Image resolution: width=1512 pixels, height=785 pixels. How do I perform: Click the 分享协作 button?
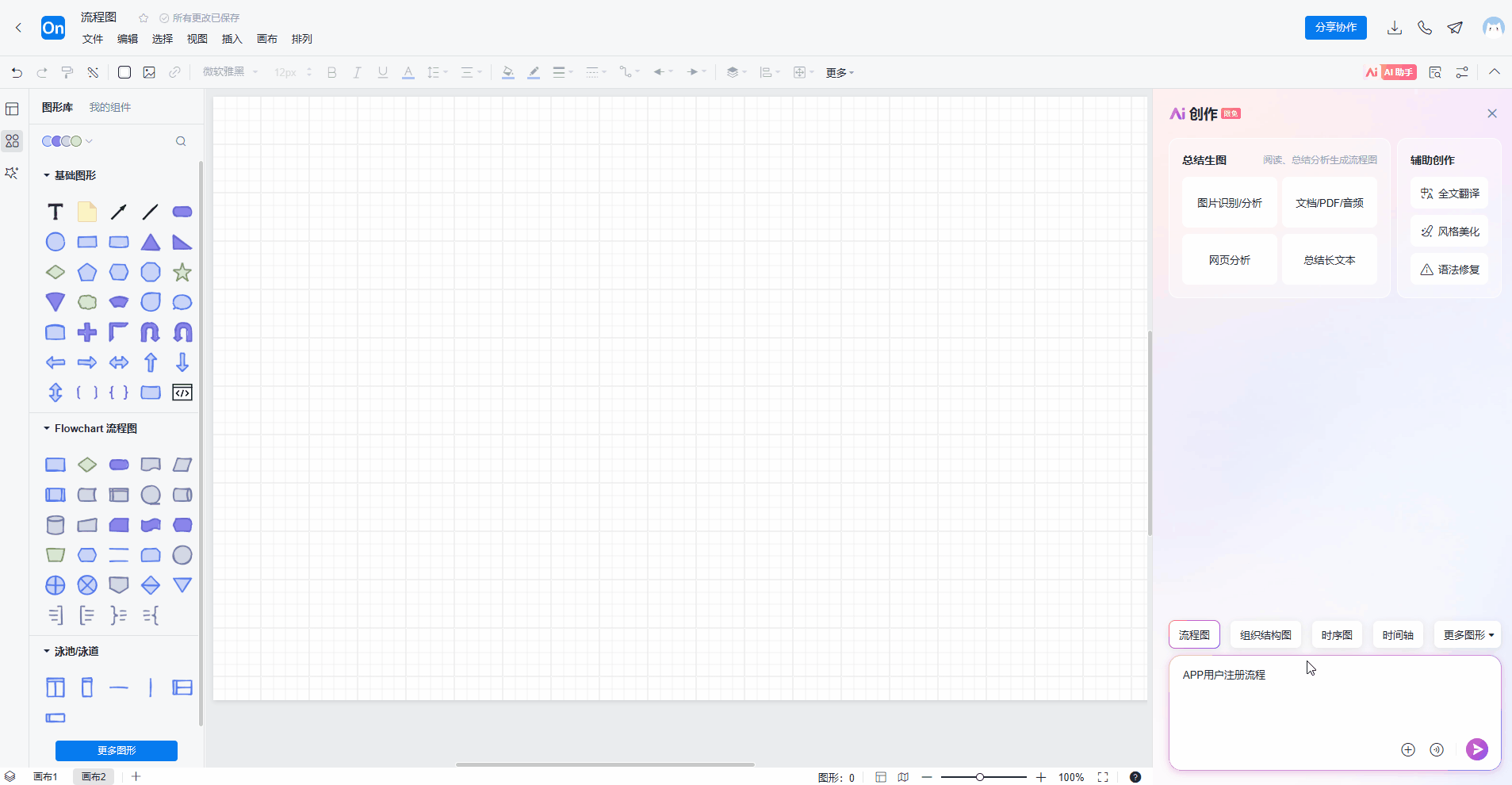1335,27
